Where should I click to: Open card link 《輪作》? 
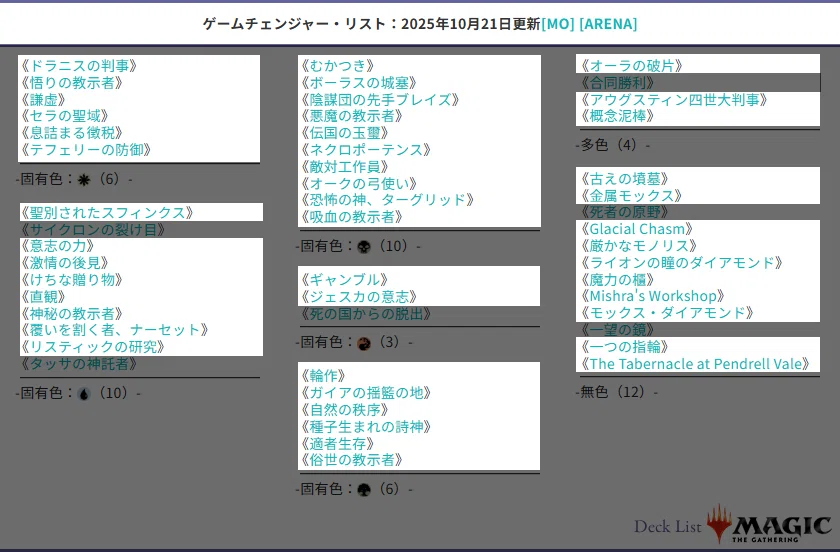[x=322, y=376]
